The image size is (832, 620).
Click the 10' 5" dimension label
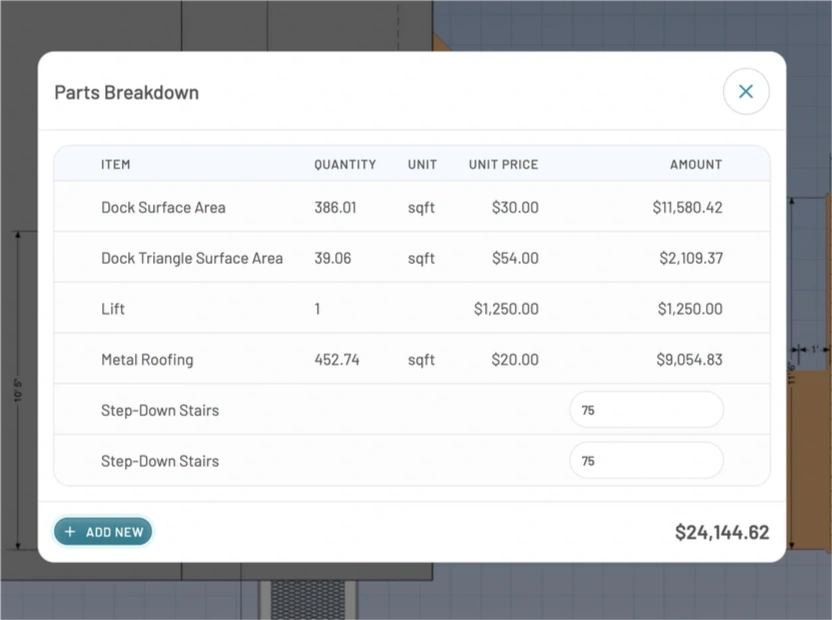18,390
